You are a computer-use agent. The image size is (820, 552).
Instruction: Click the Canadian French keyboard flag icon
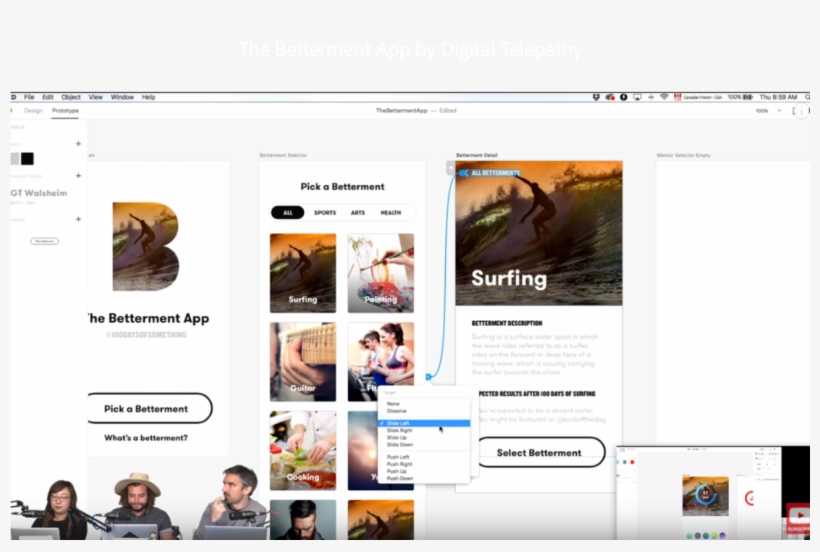coord(677,97)
